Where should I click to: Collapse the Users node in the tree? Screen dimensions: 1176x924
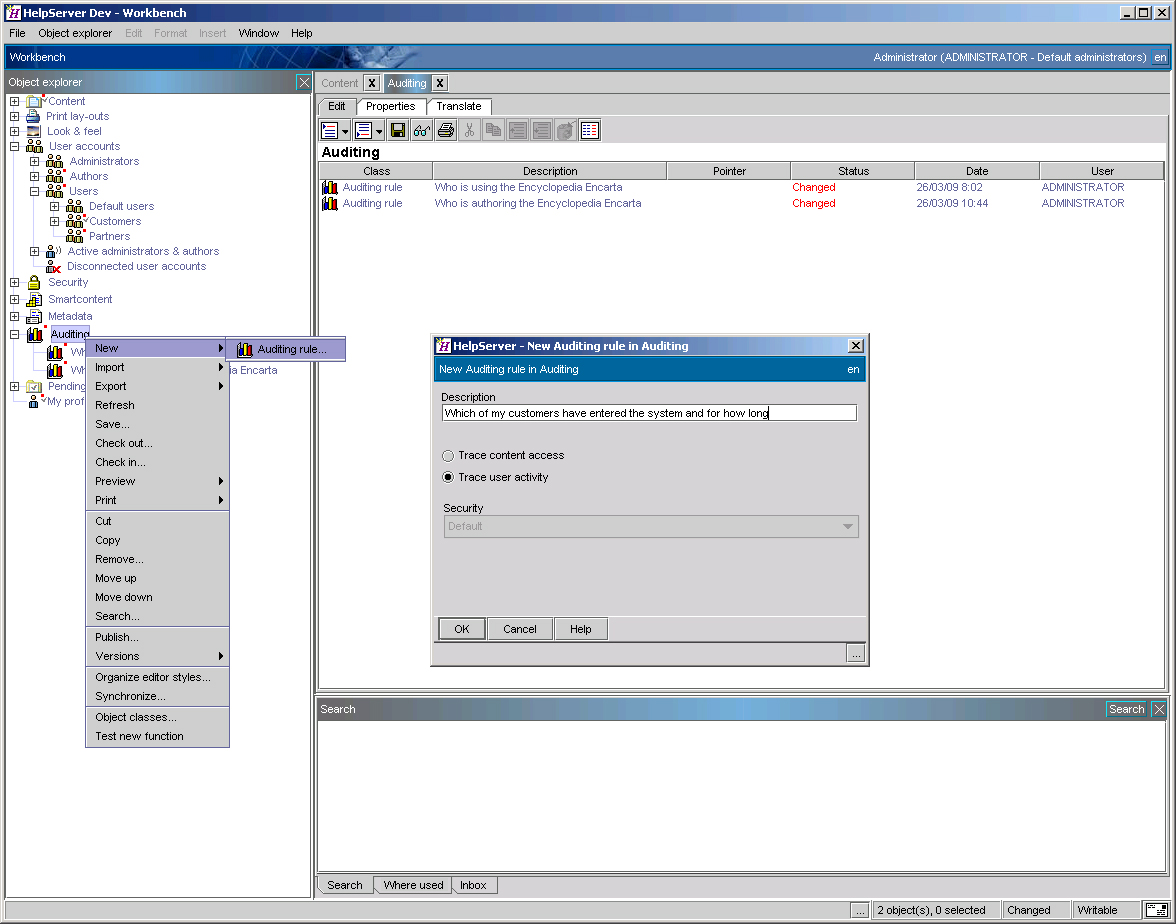[33, 191]
